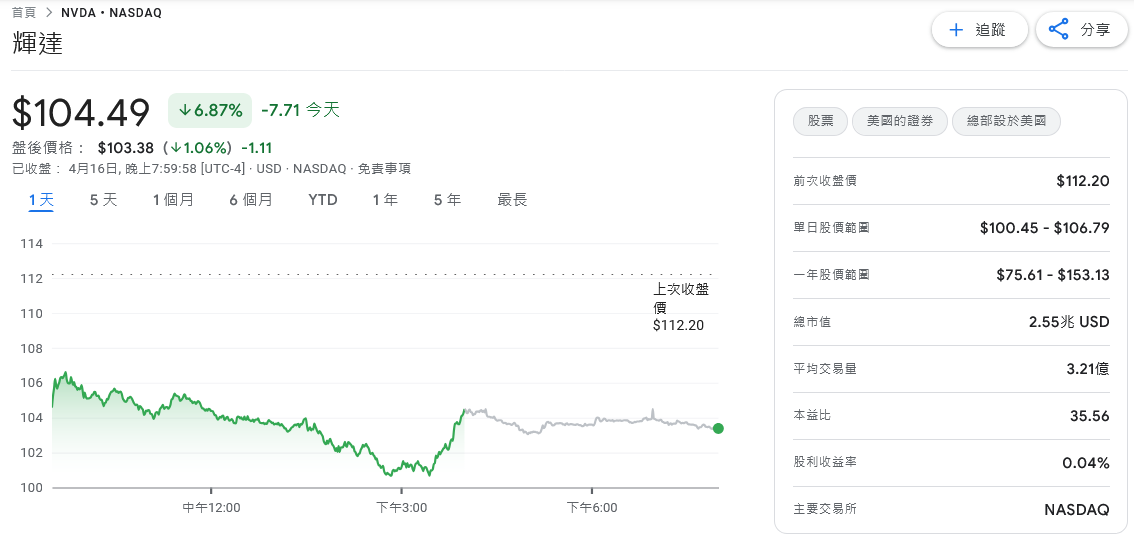Switch chart to 1 個月 range
This screenshot has height=535, width=1134.
[x=173, y=200]
